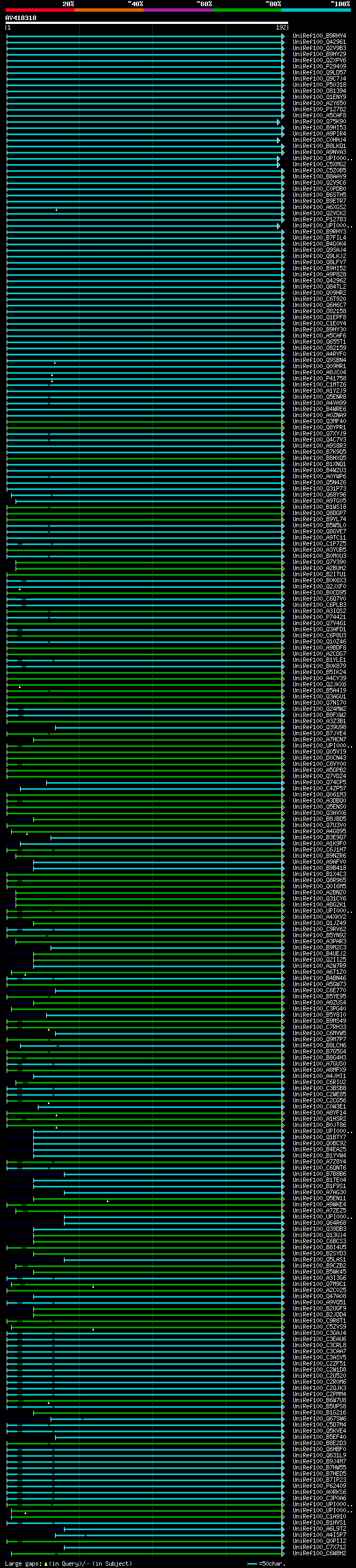Viewport: 356px width, 1568px height.
Task: Select hit label UniRef100_A9PIR4
Action: point(319,134)
